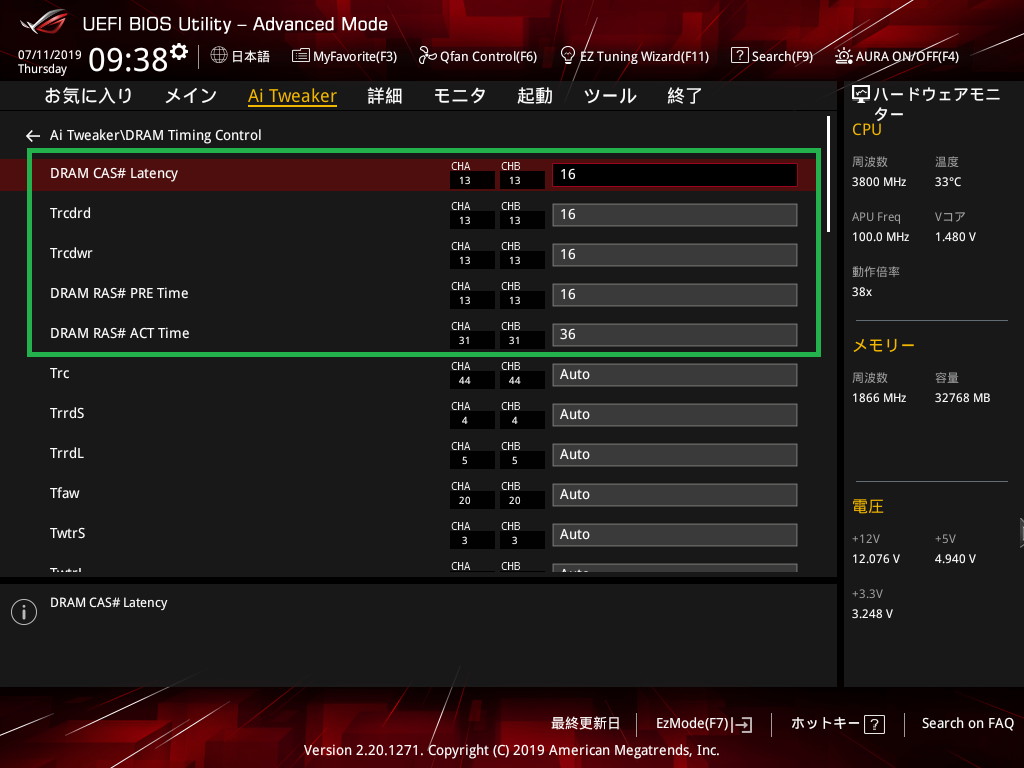Image resolution: width=1024 pixels, height=768 pixels.
Task: Click the hardware monitor icon
Action: tap(861, 95)
